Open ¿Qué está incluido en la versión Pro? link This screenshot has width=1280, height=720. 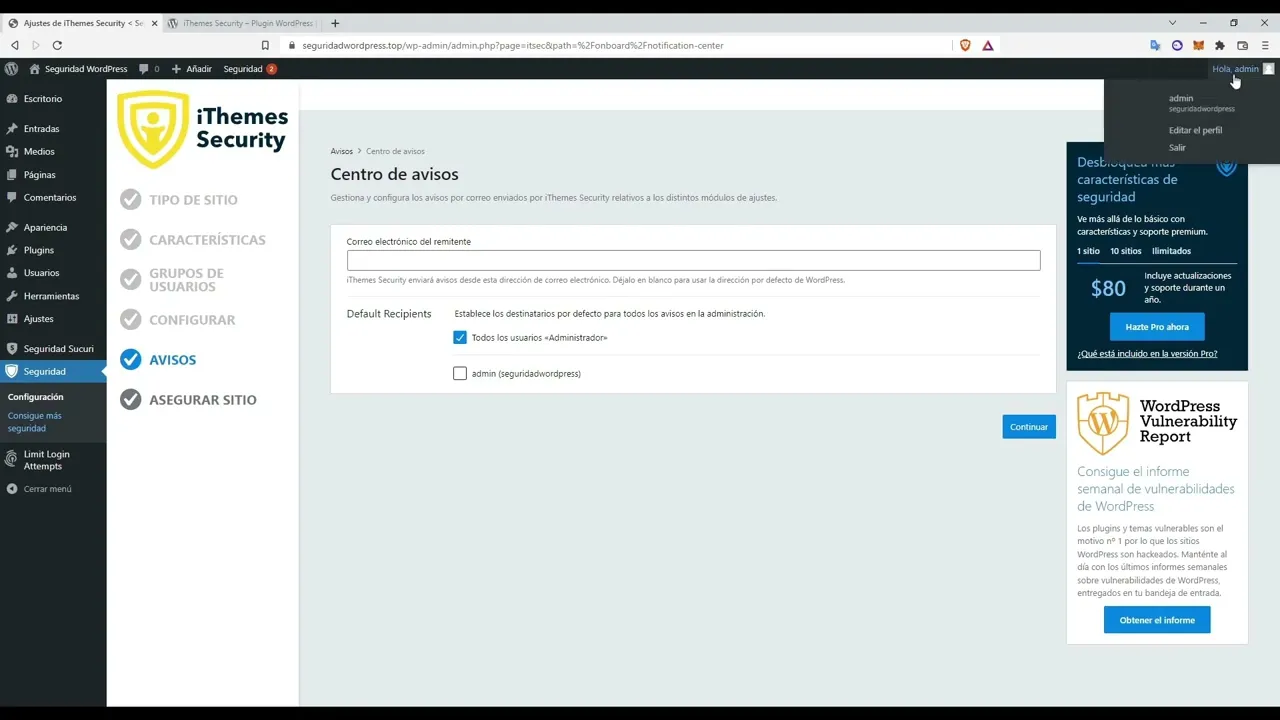[x=1147, y=354]
